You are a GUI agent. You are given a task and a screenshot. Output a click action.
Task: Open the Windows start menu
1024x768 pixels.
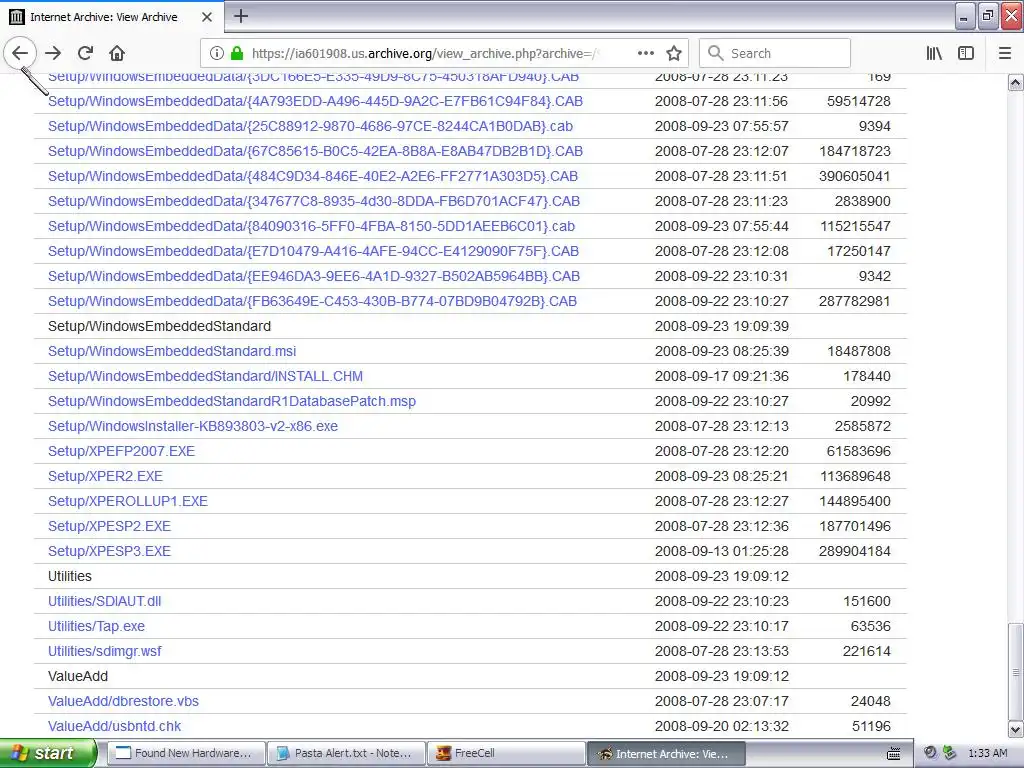pos(48,753)
